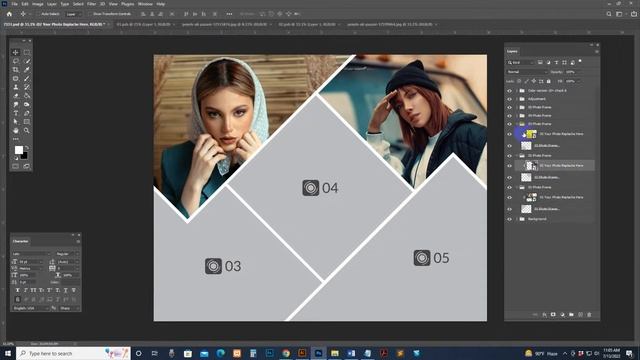Click the Home icon in options bar
640x360 pixels.
tap(9, 14)
